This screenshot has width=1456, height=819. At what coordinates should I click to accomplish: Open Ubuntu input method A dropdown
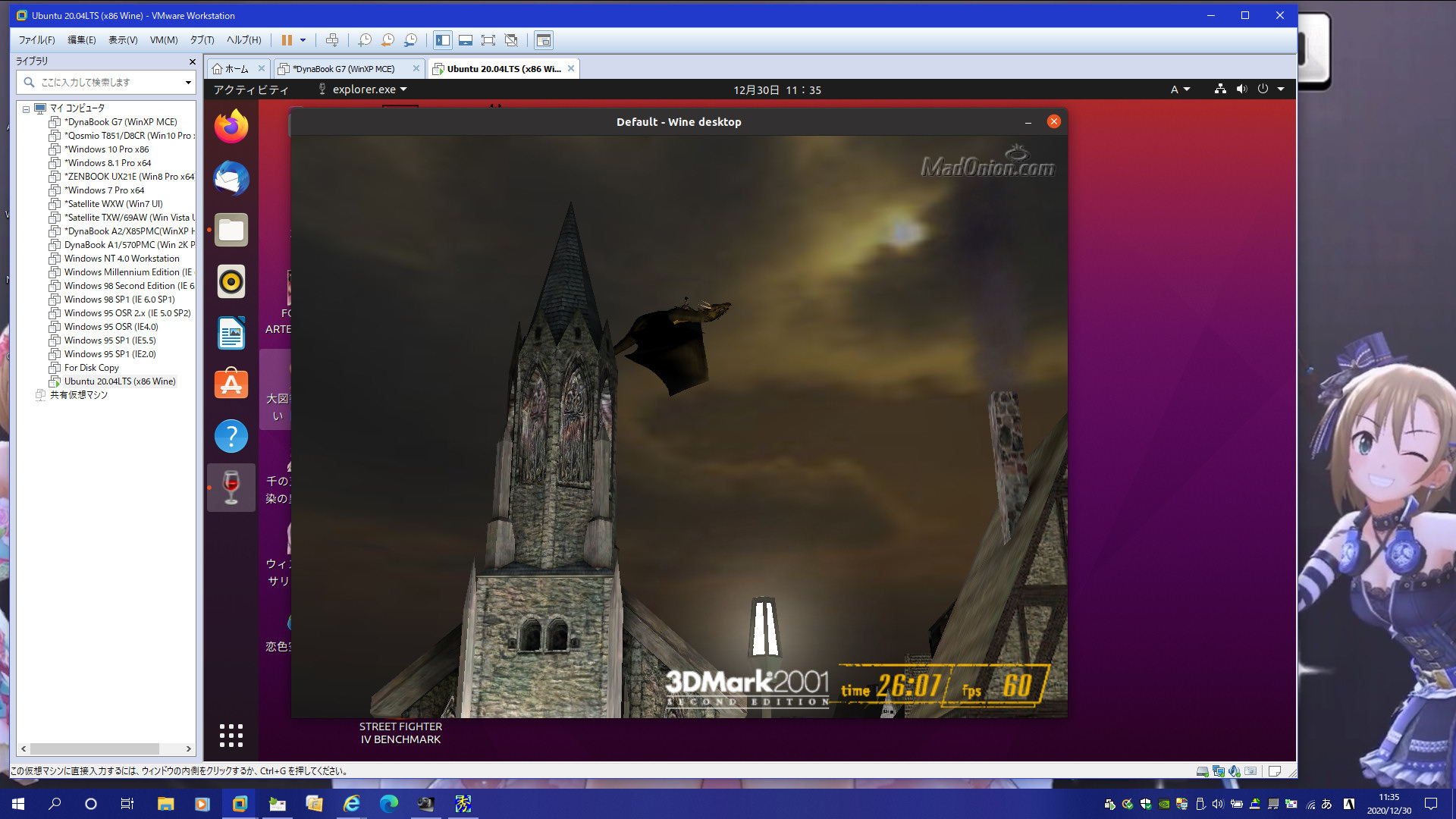[1180, 89]
